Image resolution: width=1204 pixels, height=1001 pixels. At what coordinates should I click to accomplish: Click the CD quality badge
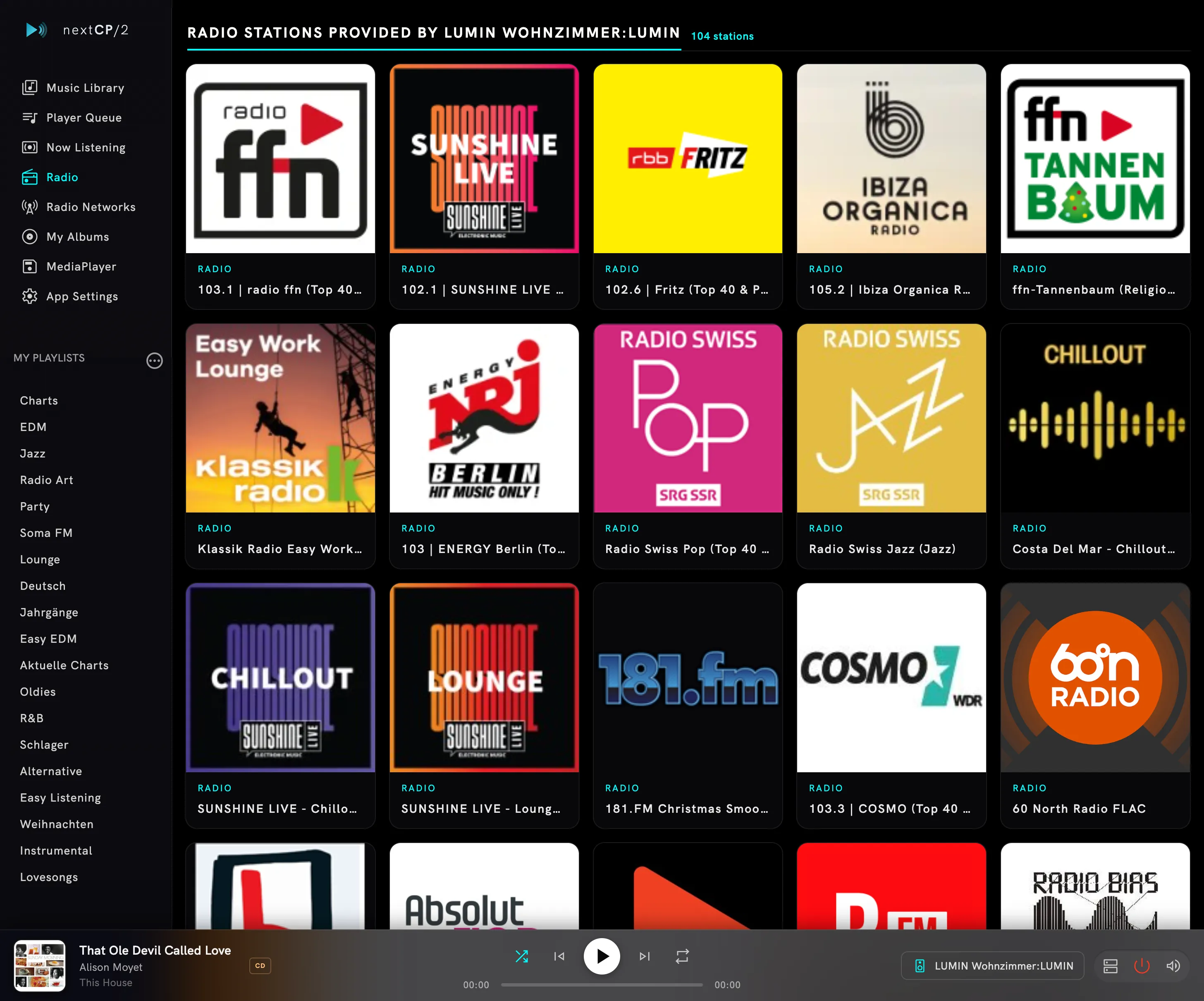[x=260, y=966]
